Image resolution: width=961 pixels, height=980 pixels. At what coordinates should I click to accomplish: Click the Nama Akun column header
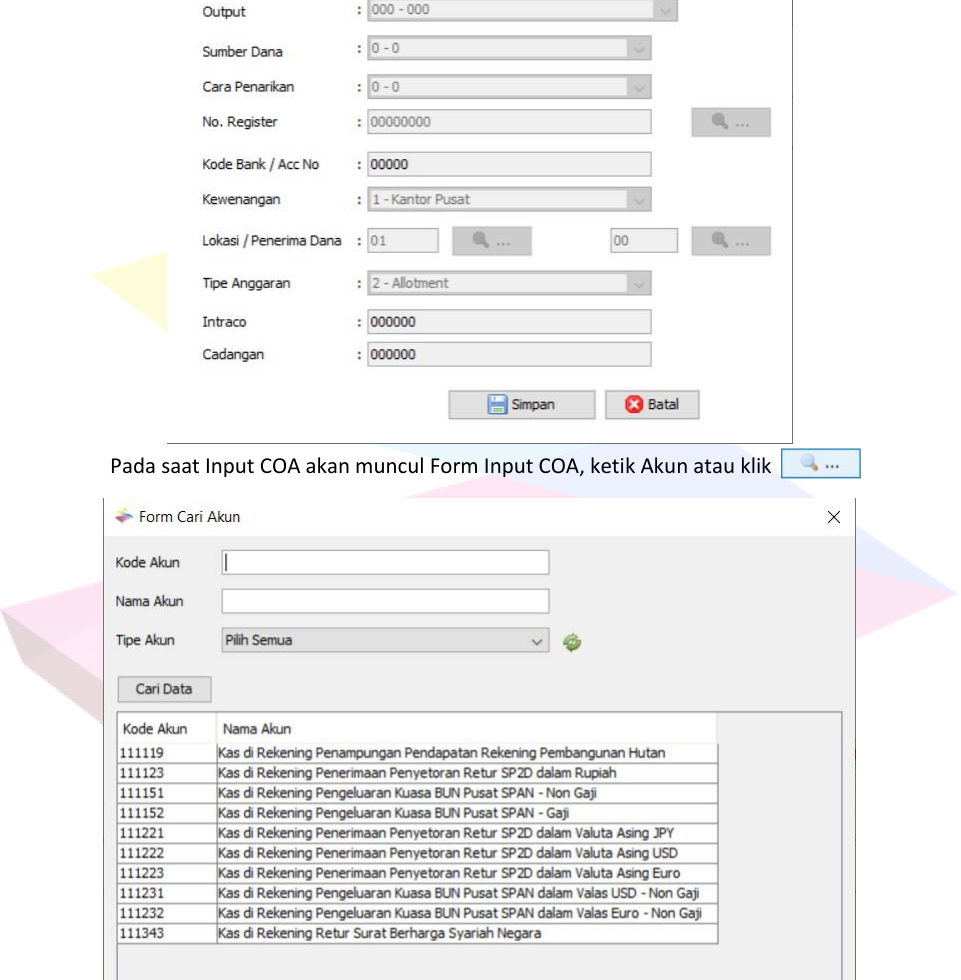257,729
